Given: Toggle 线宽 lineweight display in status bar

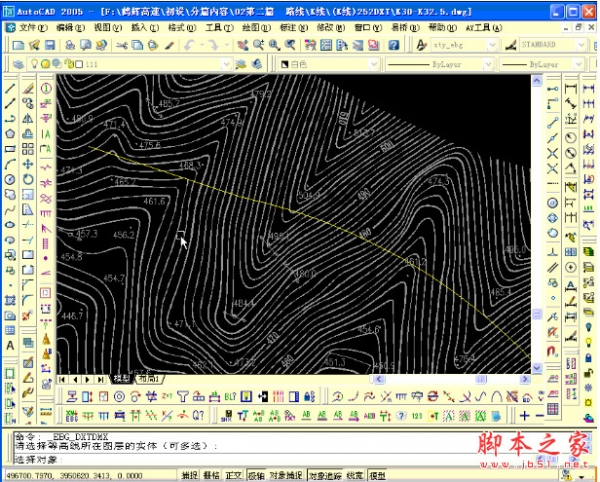Looking at the screenshot, I should coord(355,475).
